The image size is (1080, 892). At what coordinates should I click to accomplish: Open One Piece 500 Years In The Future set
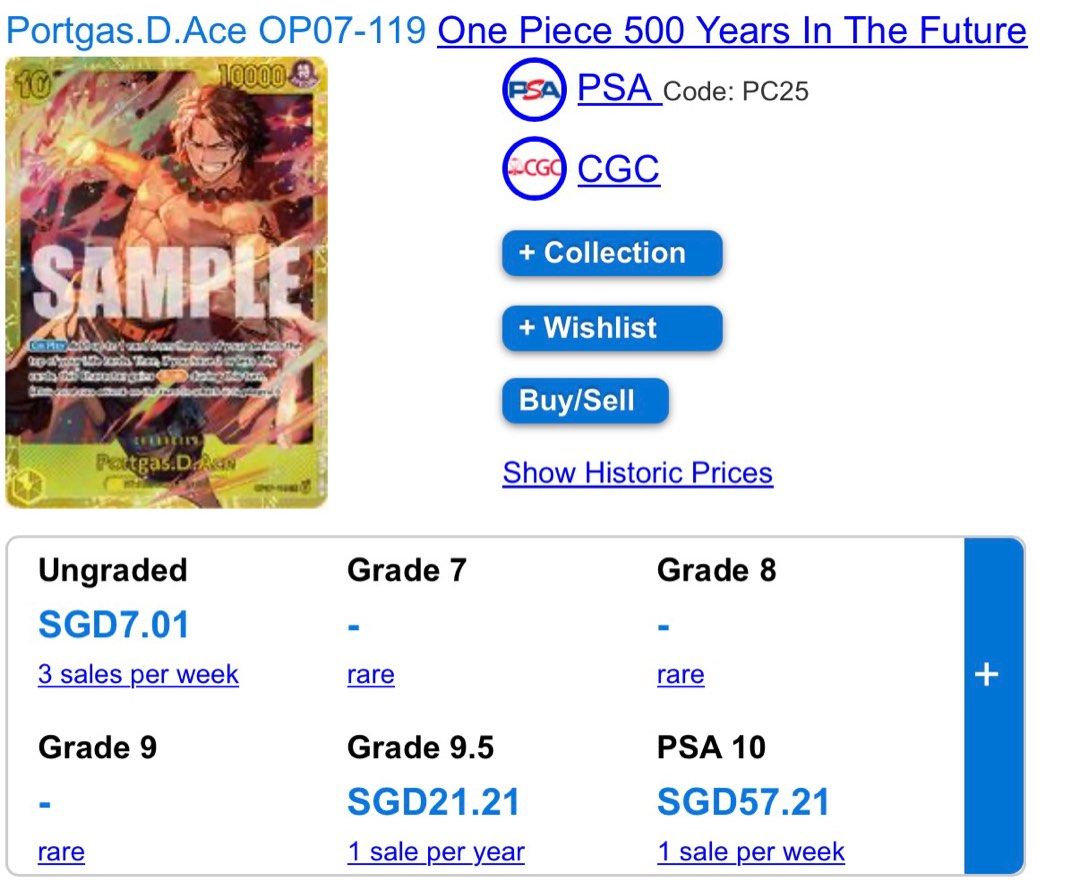732,31
